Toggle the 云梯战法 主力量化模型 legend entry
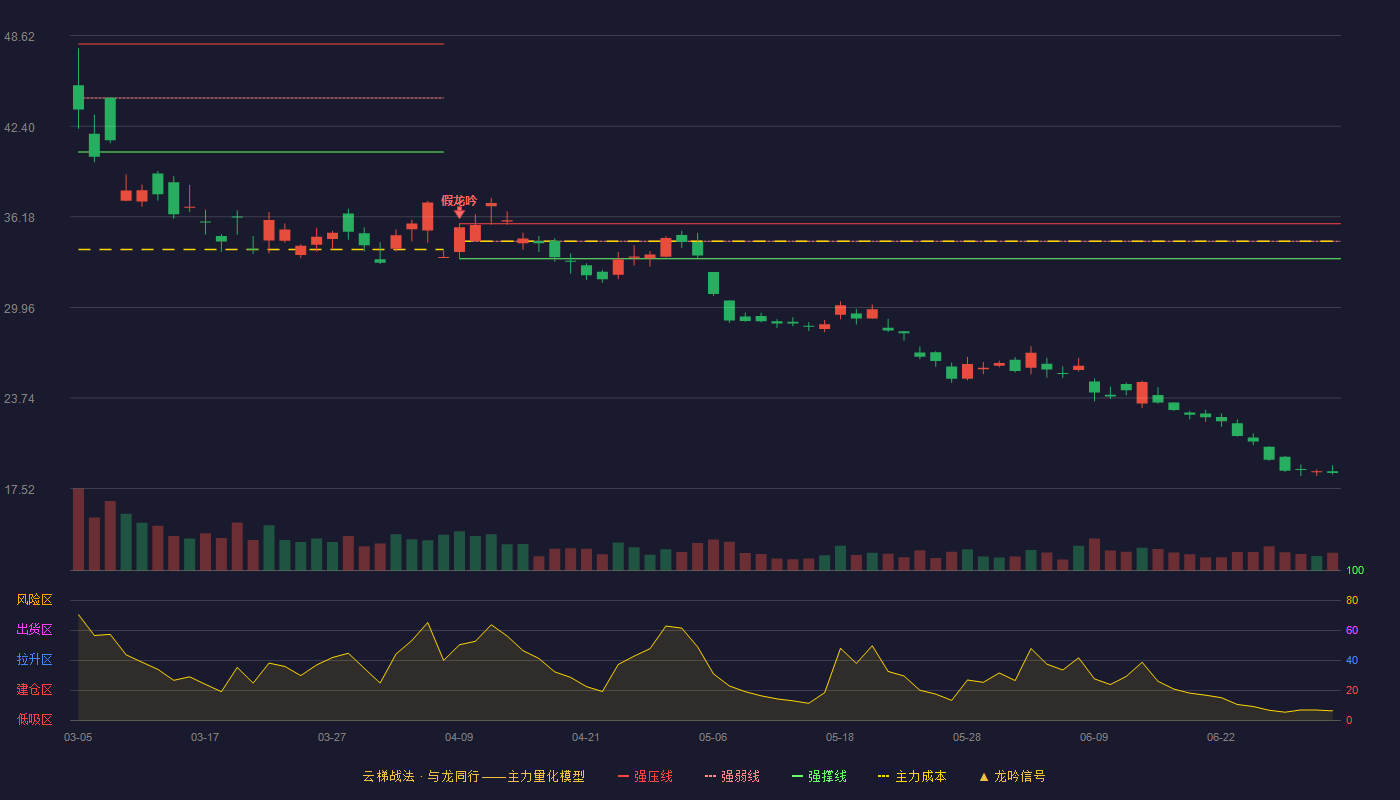Image resolution: width=1400 pixels, height=800 pixels. pos(474,776)
